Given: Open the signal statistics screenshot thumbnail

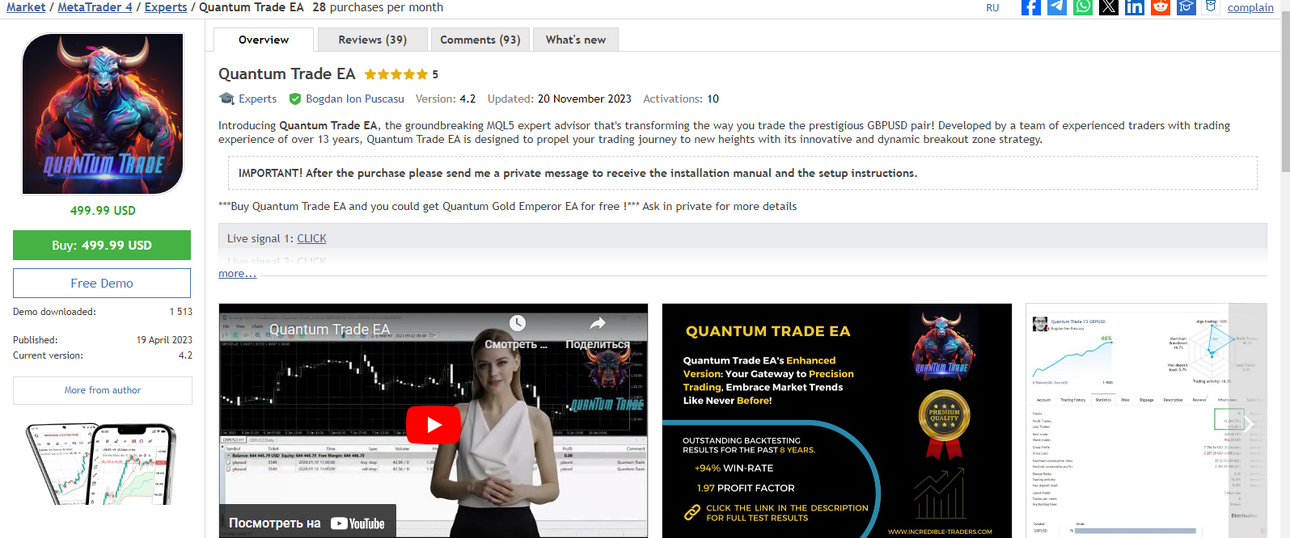Looking at the screenshot, I should pos(1127,420).
